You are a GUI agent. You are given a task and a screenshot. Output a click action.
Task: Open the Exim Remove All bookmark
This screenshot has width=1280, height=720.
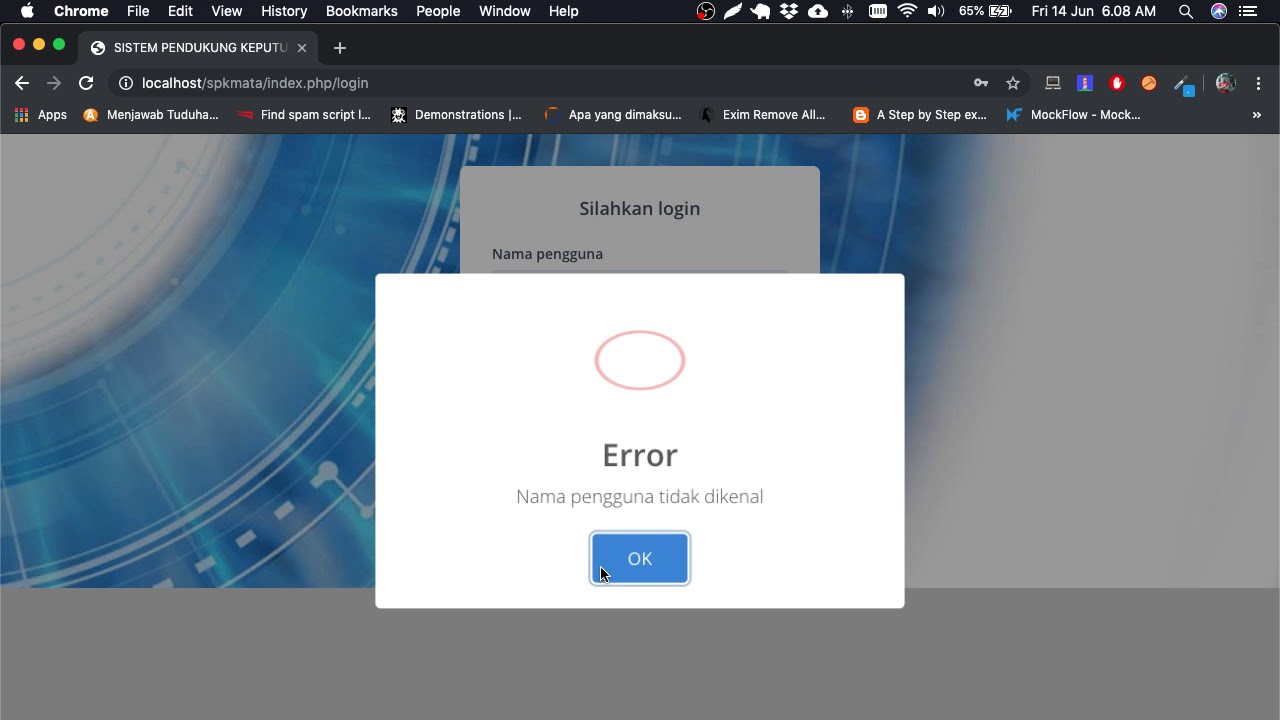[x=763, y=115]
